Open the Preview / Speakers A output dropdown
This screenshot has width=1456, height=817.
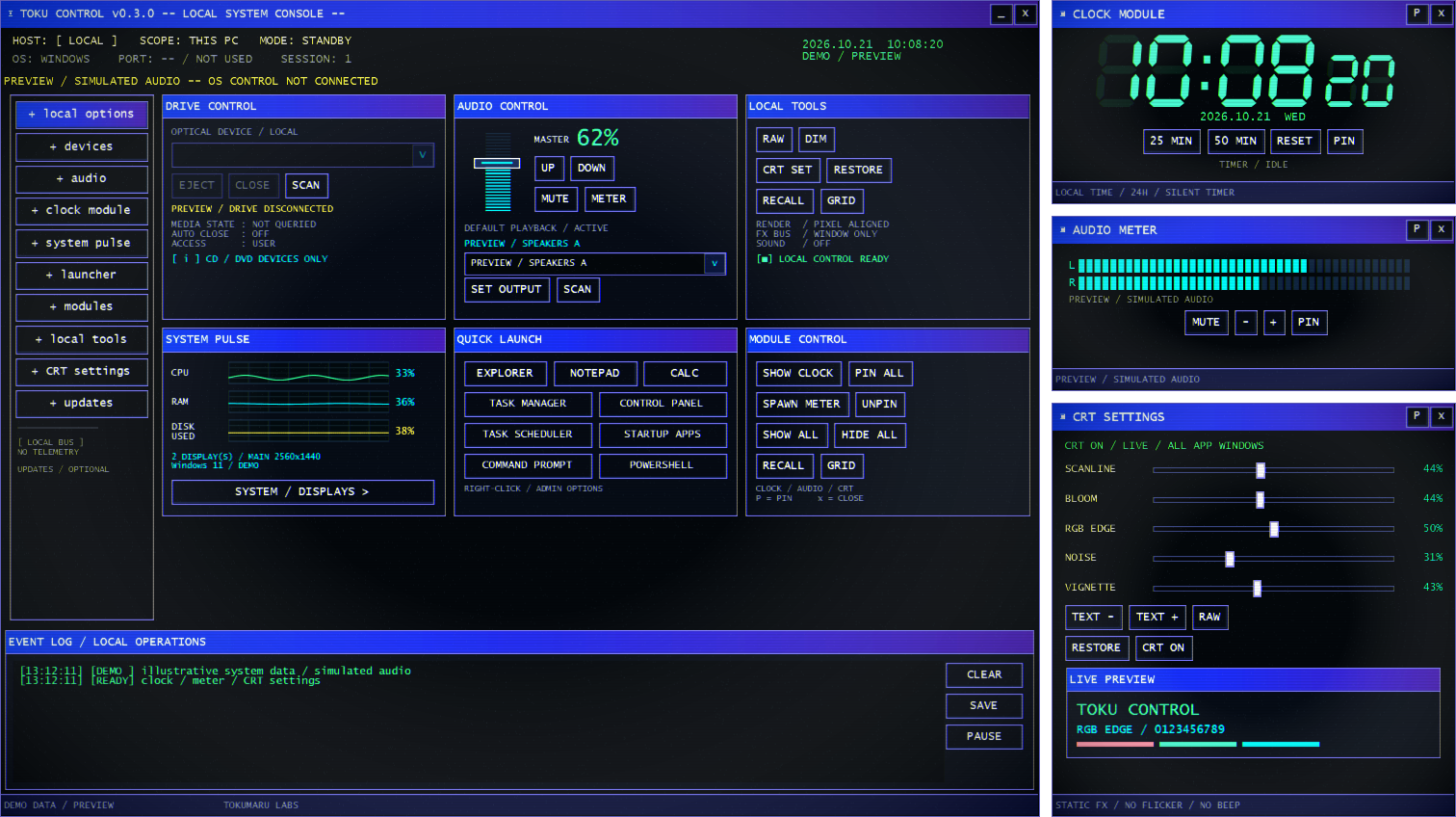coord(715,263)
